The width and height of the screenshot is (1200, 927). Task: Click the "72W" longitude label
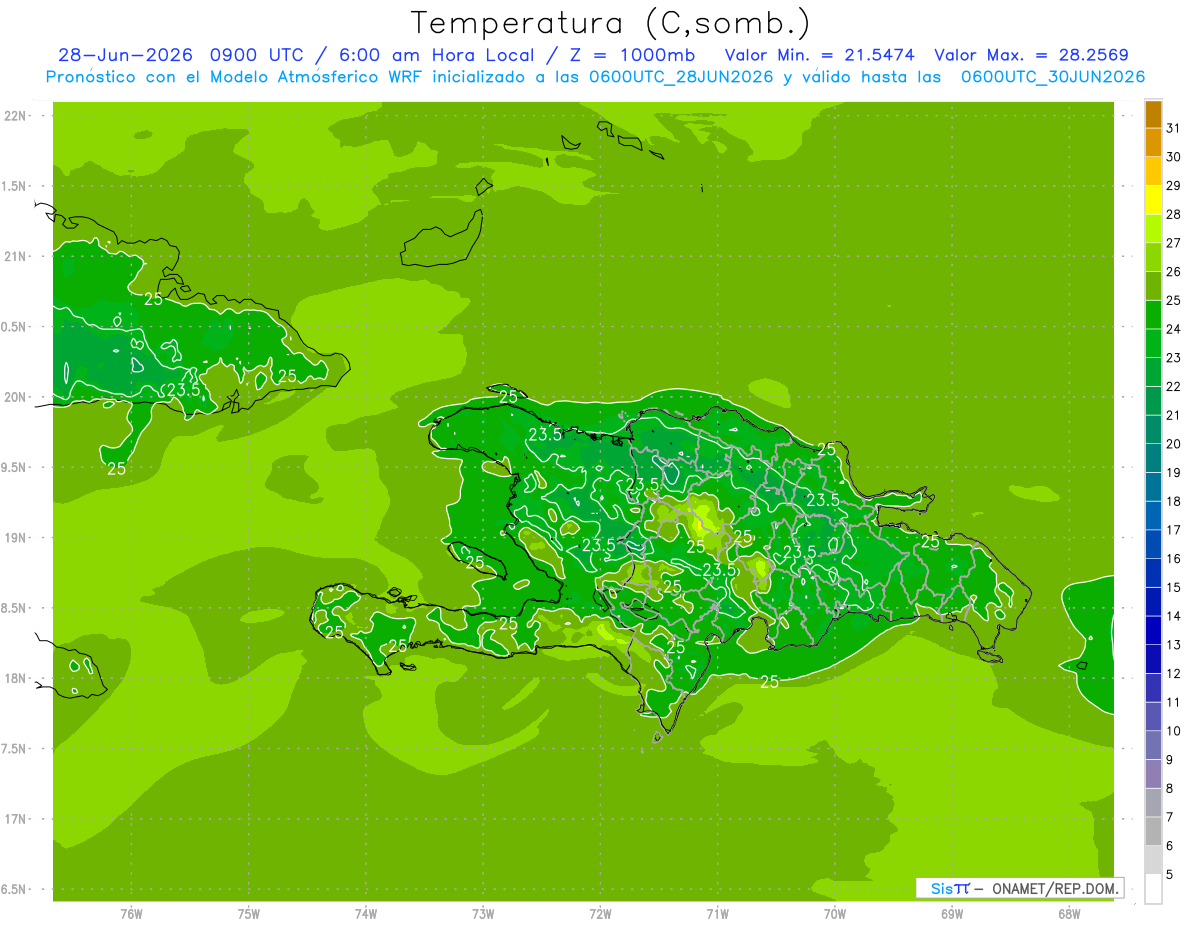coord(600,914)
